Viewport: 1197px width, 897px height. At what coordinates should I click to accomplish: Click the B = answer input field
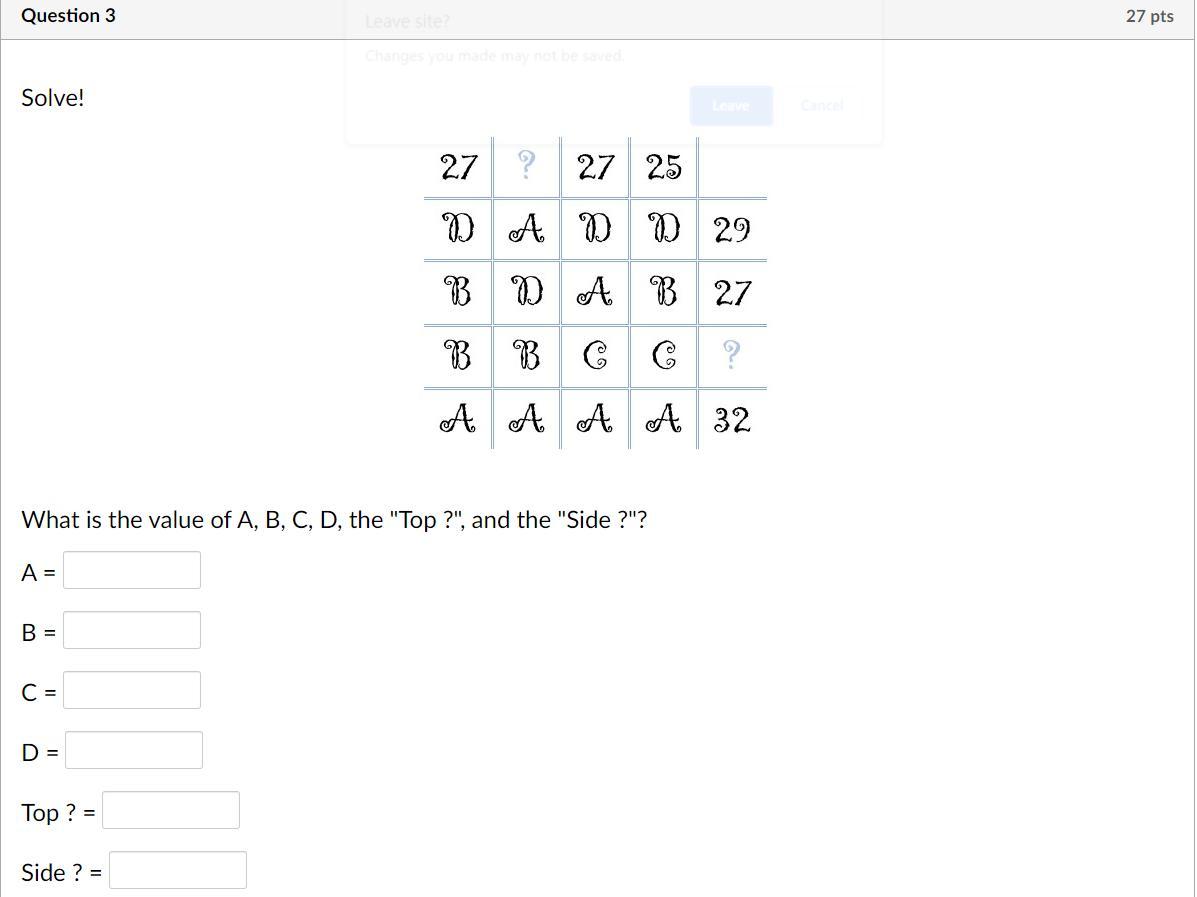pos(132,630)
